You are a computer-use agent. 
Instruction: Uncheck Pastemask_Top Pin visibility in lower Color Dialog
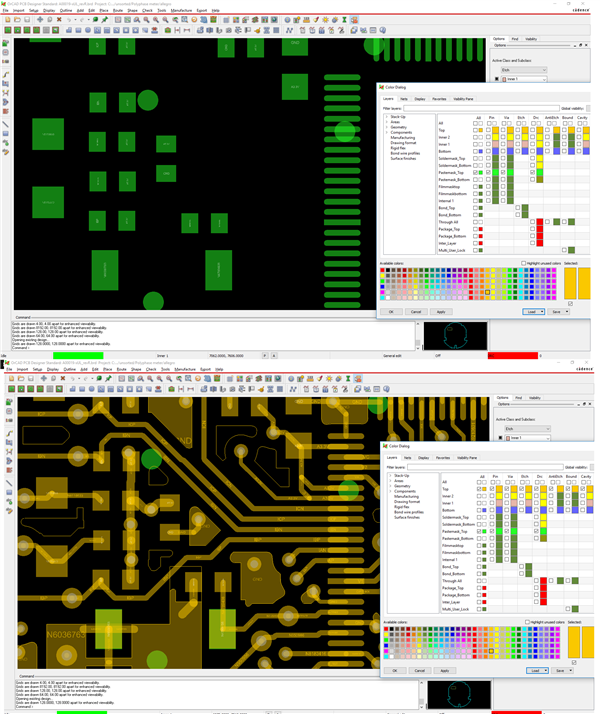pyautogui.click(x=491, y=531)
